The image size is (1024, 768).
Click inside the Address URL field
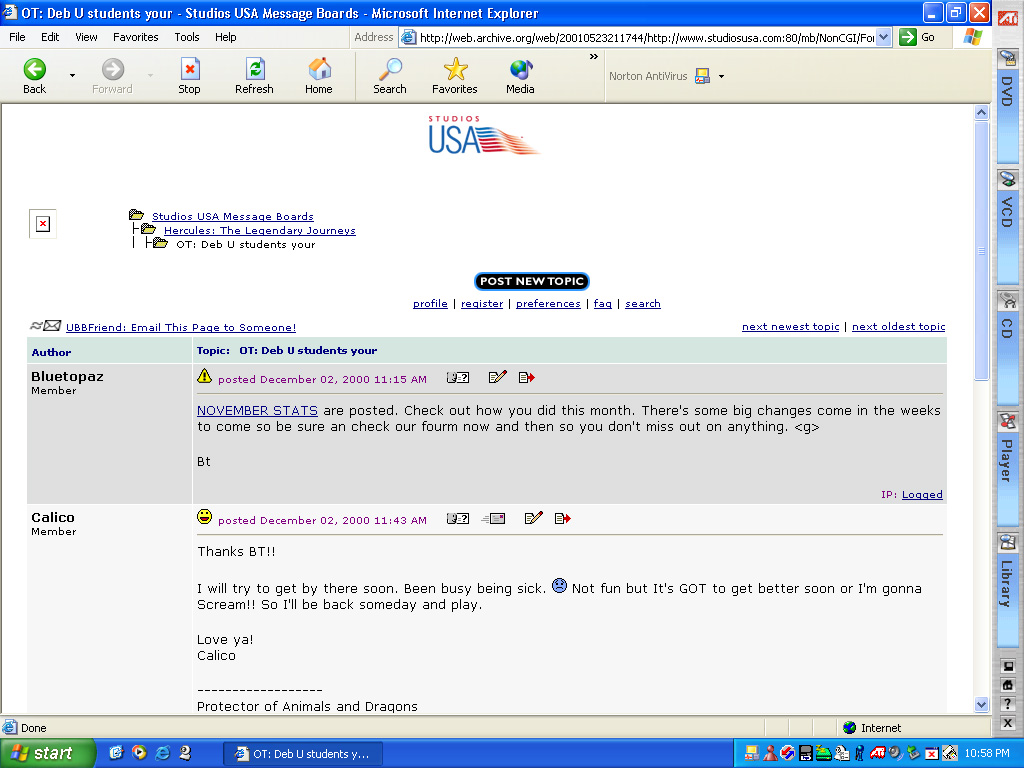[x=647, y=38]
